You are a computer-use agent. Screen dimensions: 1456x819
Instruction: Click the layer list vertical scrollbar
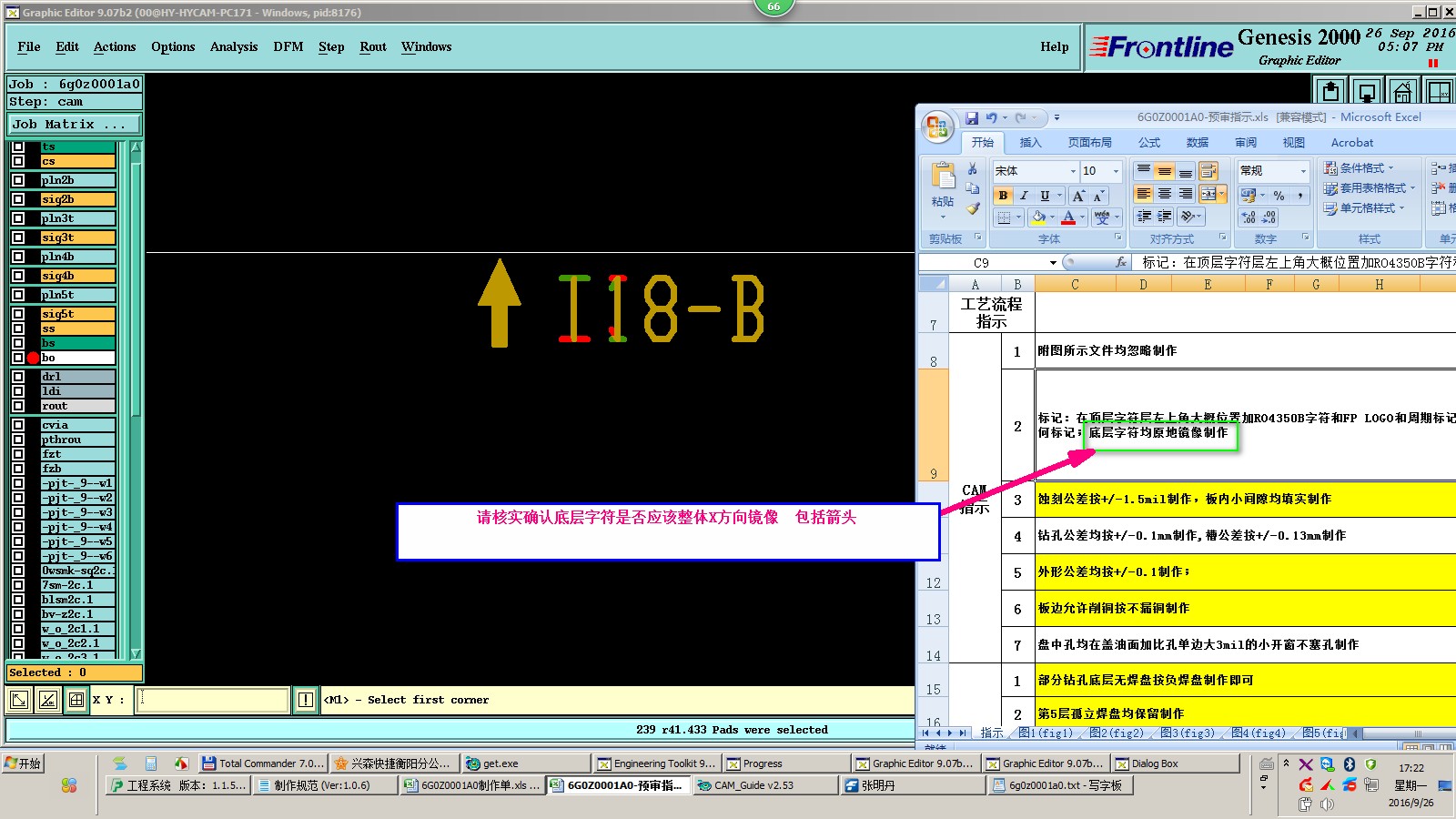point(136,400)
